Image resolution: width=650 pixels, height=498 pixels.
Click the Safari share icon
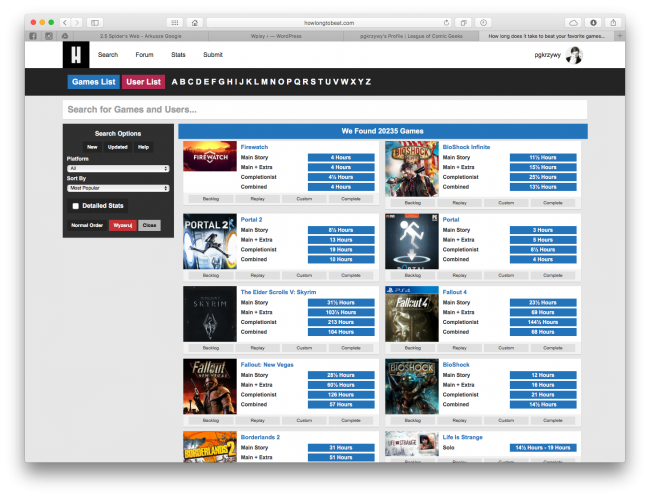click(x=613, y=22)
